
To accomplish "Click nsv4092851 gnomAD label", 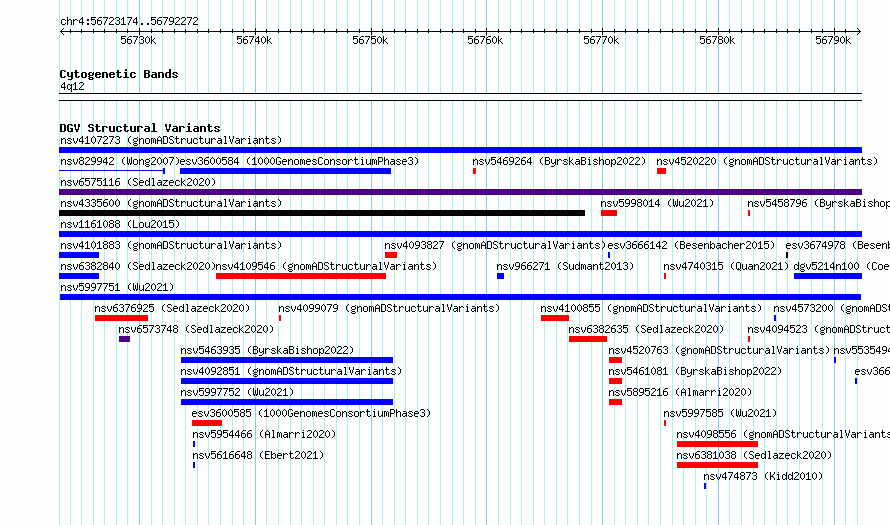I will coord(291,371).
